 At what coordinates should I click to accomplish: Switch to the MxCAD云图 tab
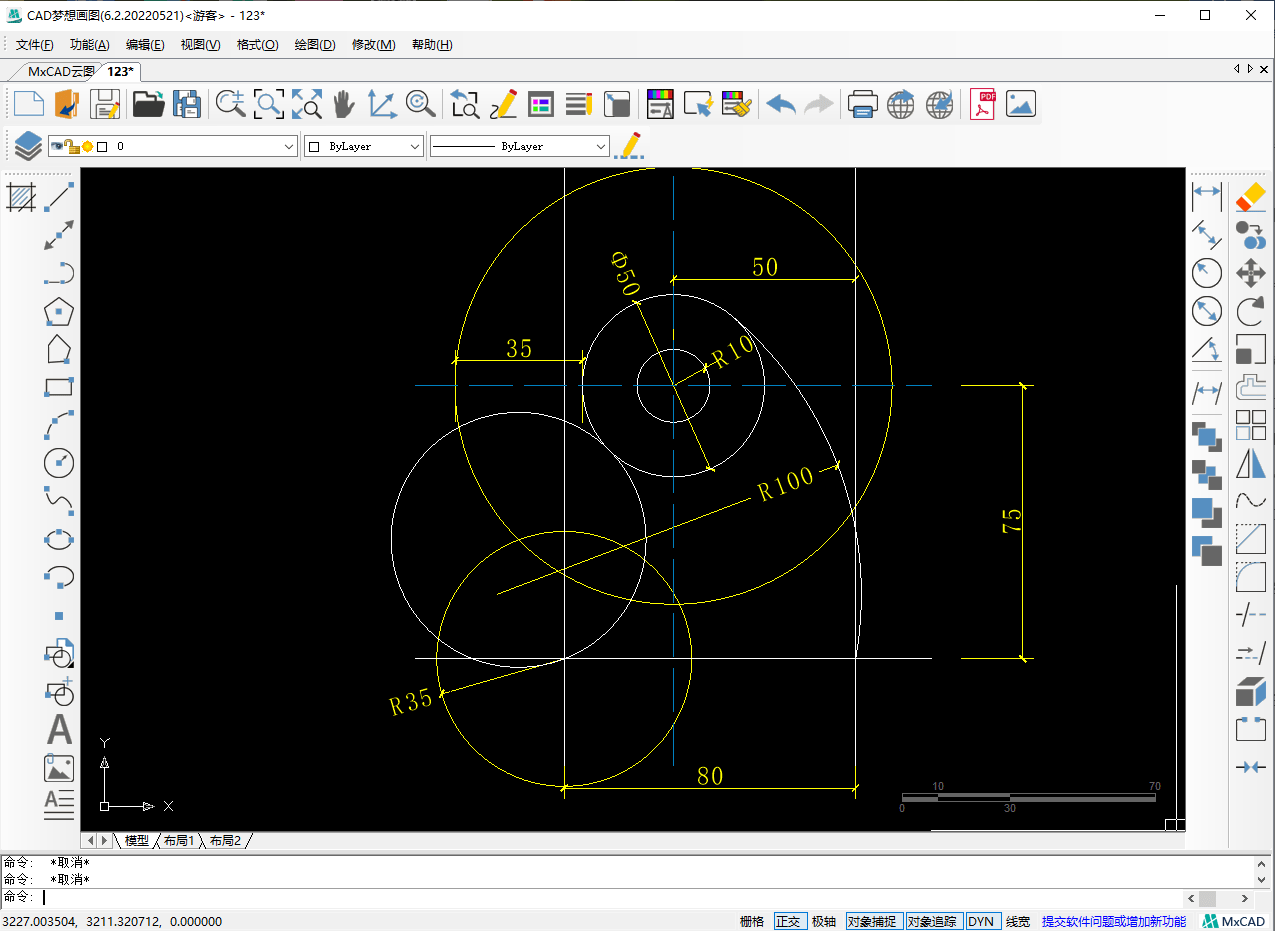point(60,71)
